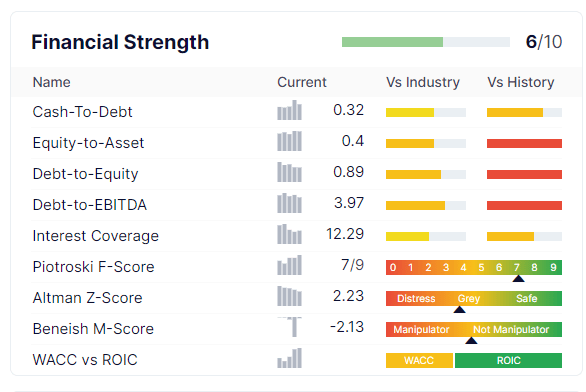Open the Equity-to-Asset mini chart icon
586x392 pixels.
pyautogui.click(x=289, y=141)
